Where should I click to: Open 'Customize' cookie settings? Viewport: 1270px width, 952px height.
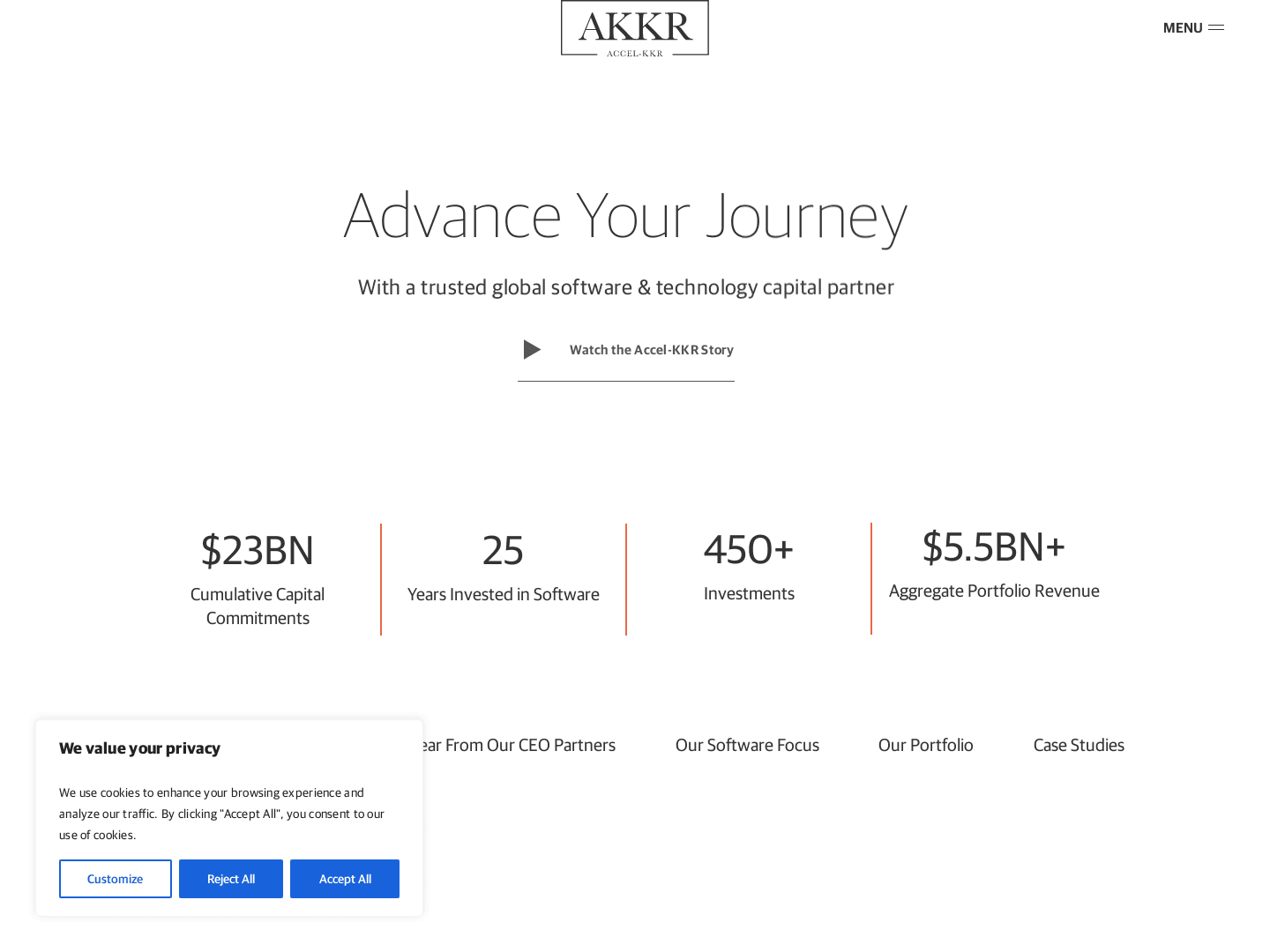115,879
